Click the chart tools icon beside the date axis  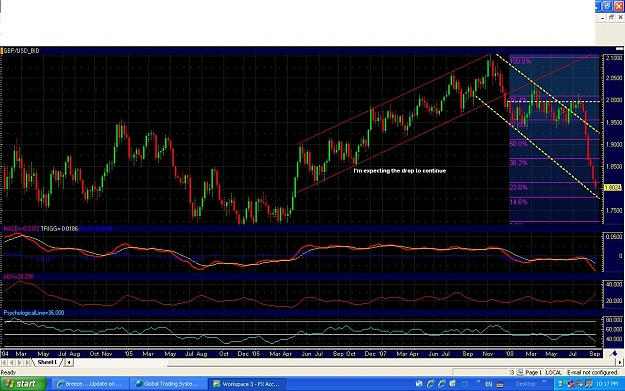pyautogui.click(x=613, y=354)
